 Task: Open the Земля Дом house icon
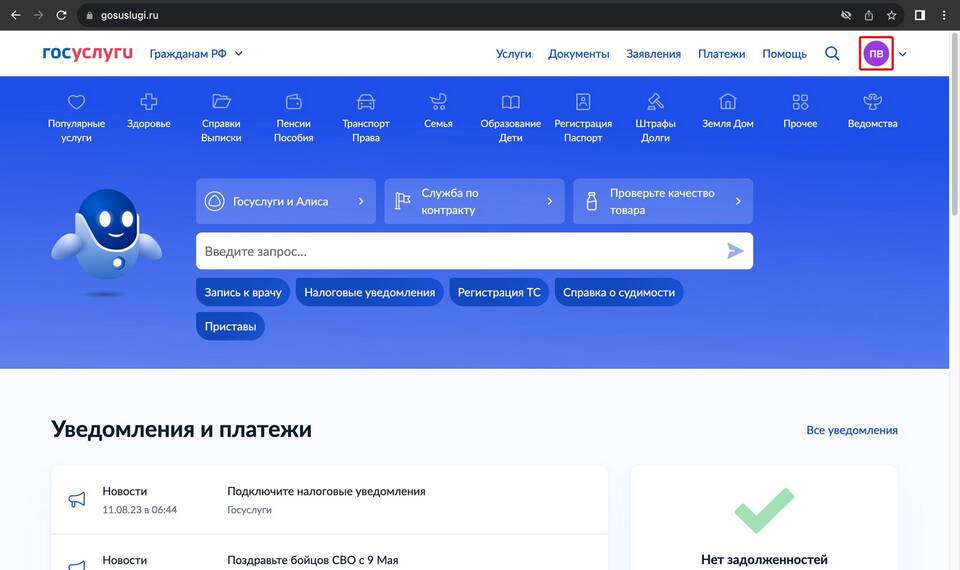point(728,102)
